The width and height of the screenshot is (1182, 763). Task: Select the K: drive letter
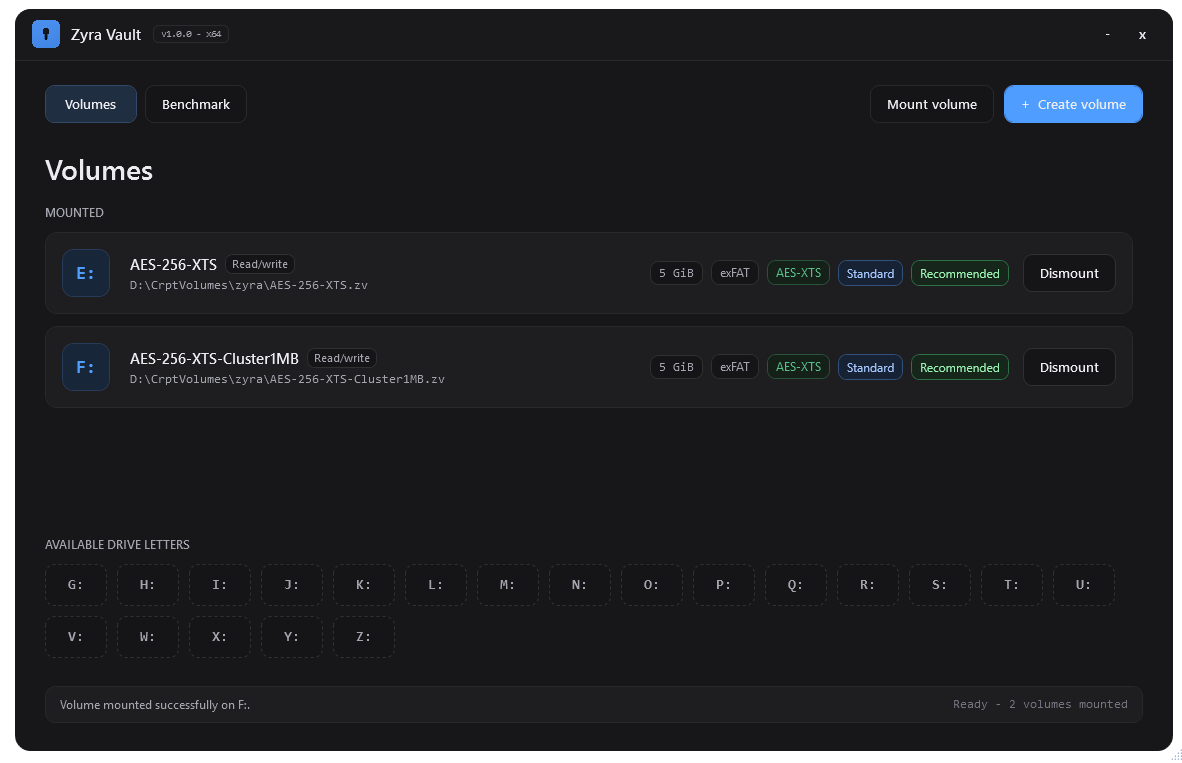[x=363, y=585]
